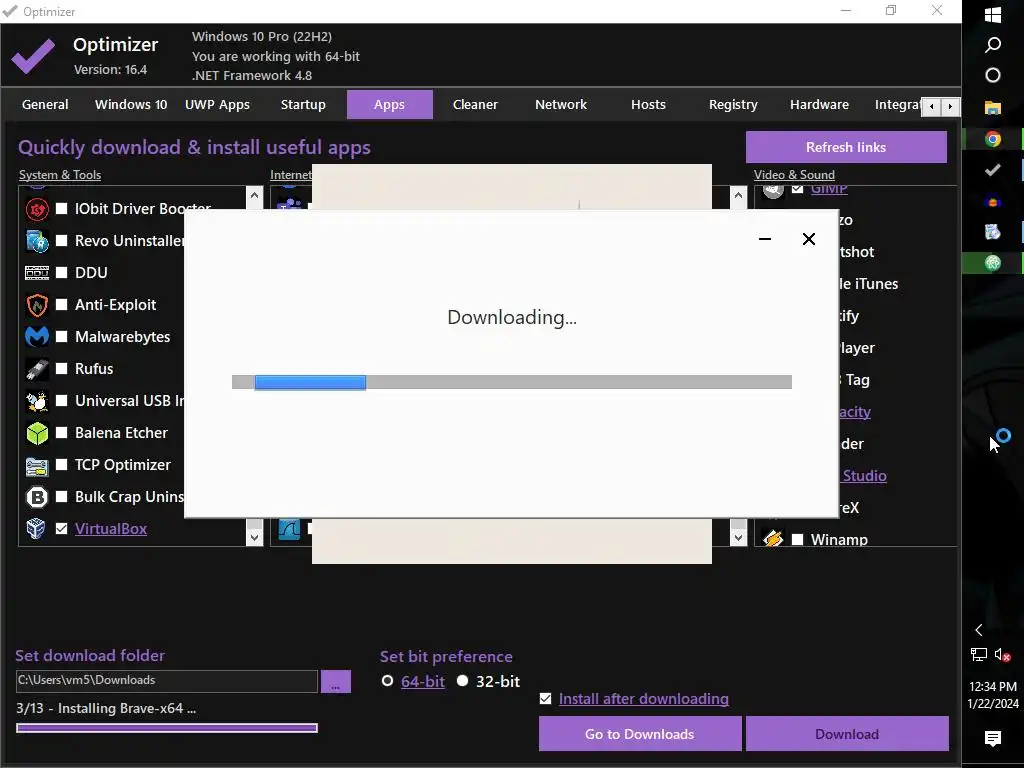Click the Download button
Image resolution: width=1024 pixels, height=768 pixels.
[847, 733]
